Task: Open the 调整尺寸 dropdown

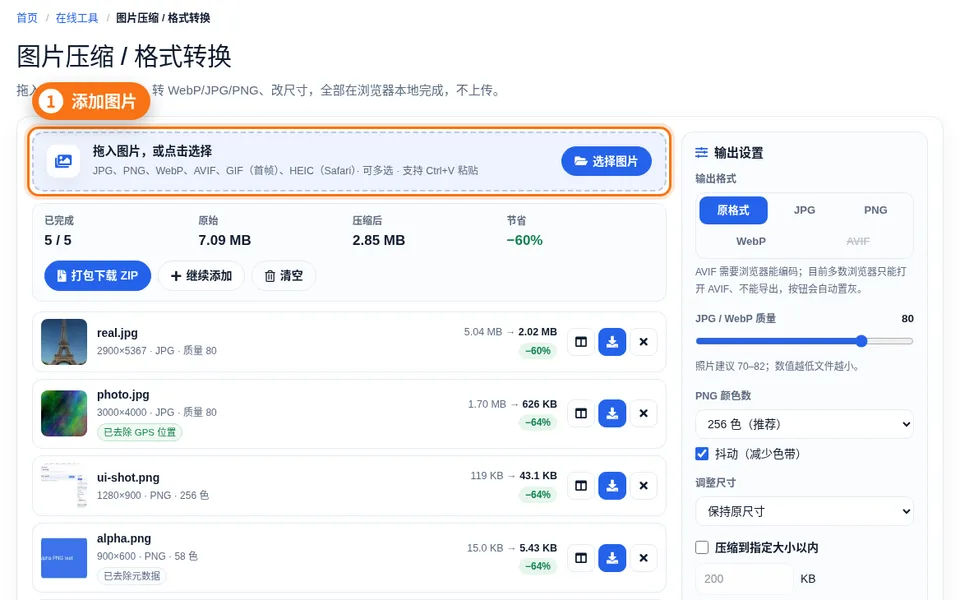Action: click(804, 511)
